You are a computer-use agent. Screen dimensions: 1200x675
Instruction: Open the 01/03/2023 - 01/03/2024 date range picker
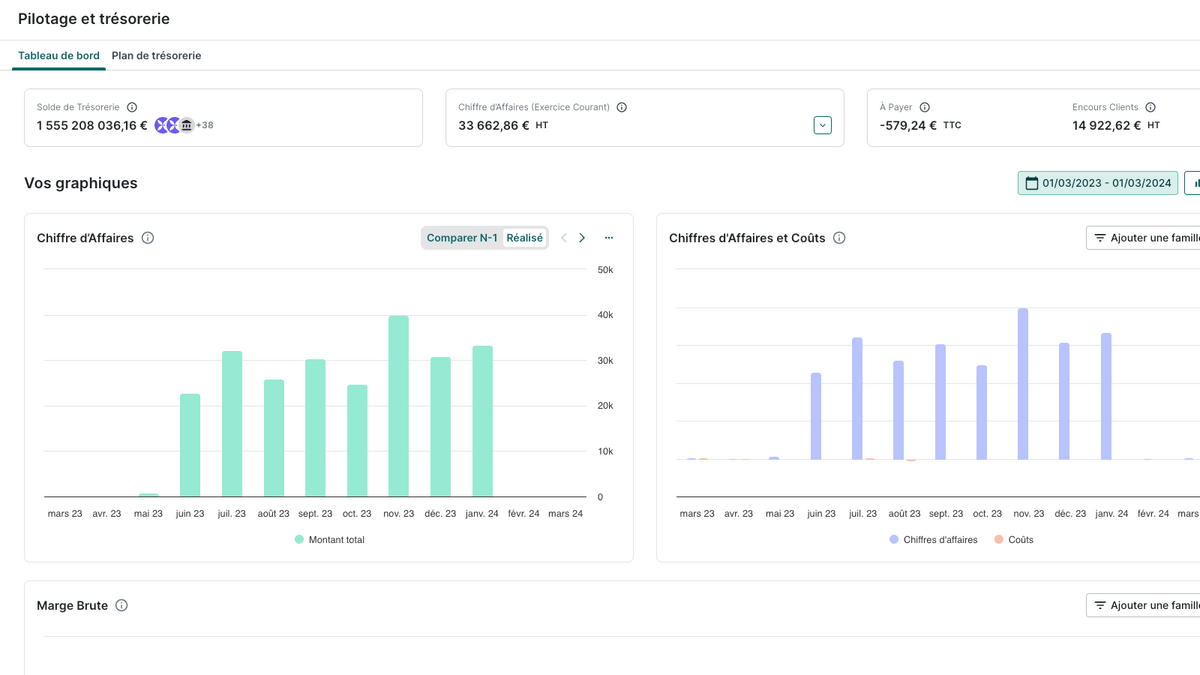pos(1098,183)
